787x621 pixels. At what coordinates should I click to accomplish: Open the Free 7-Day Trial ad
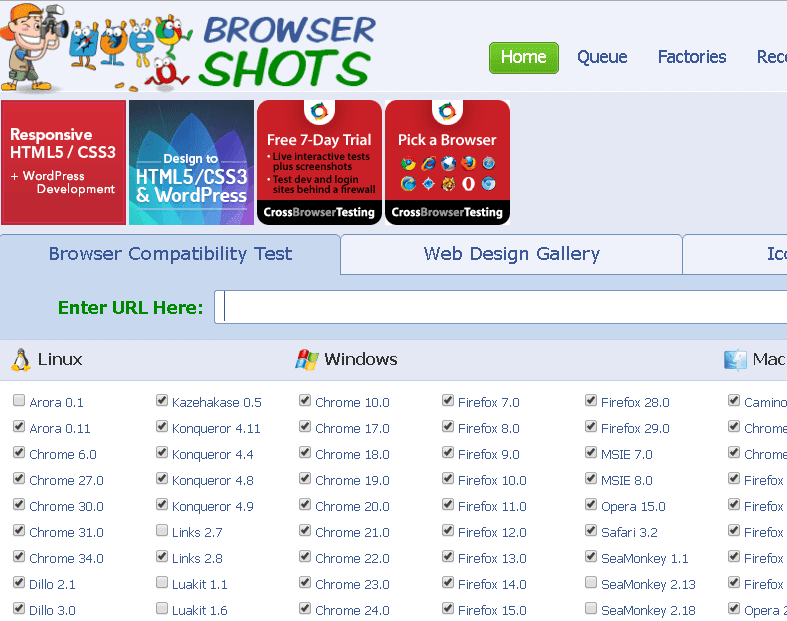coord(319,162)
